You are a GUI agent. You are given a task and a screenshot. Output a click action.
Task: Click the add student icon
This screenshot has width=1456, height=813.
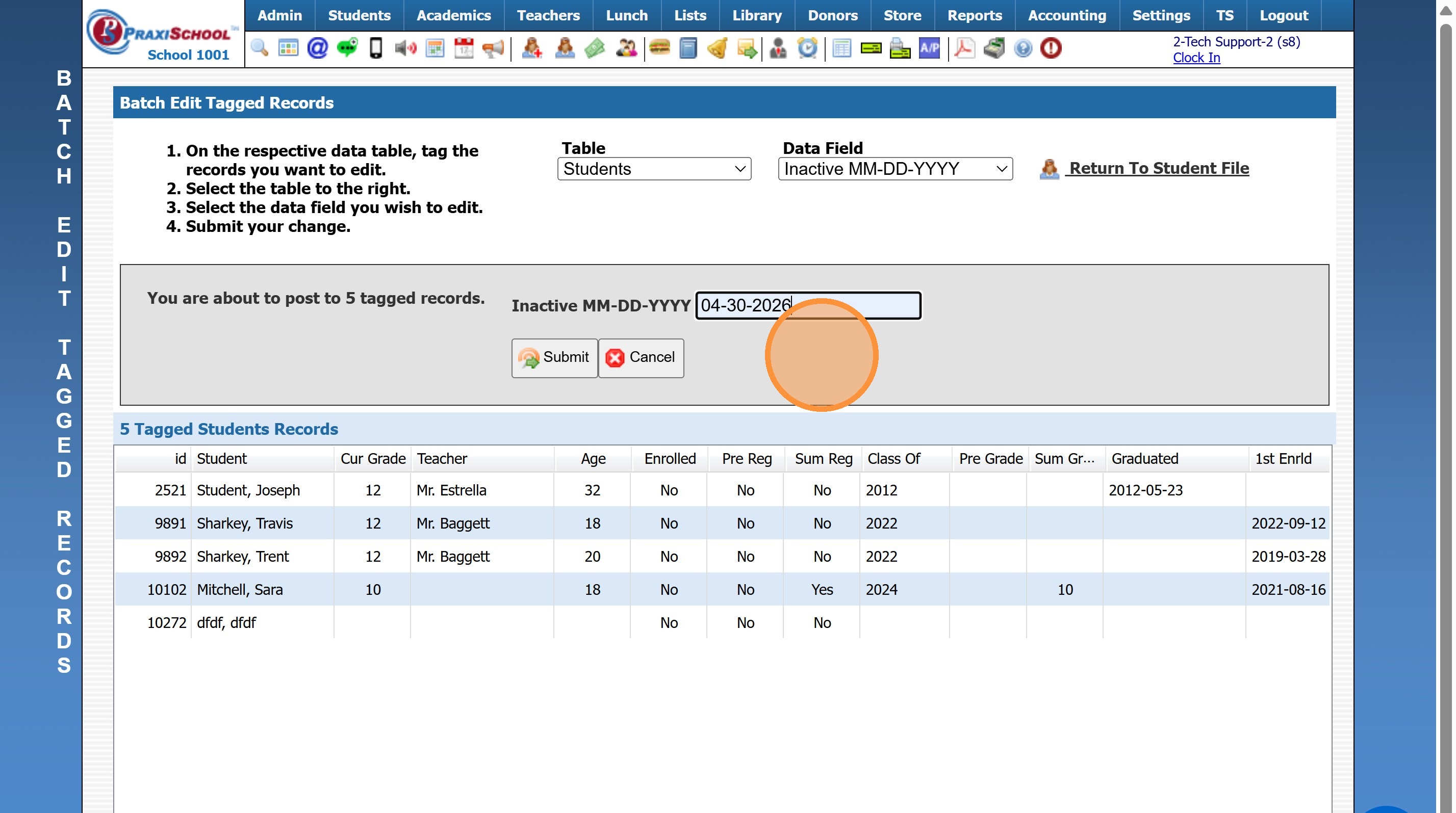pos(531,48)
